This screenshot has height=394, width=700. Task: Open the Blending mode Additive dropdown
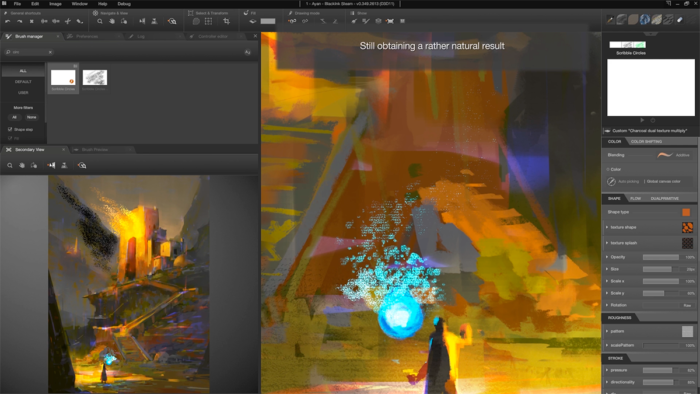674,155
